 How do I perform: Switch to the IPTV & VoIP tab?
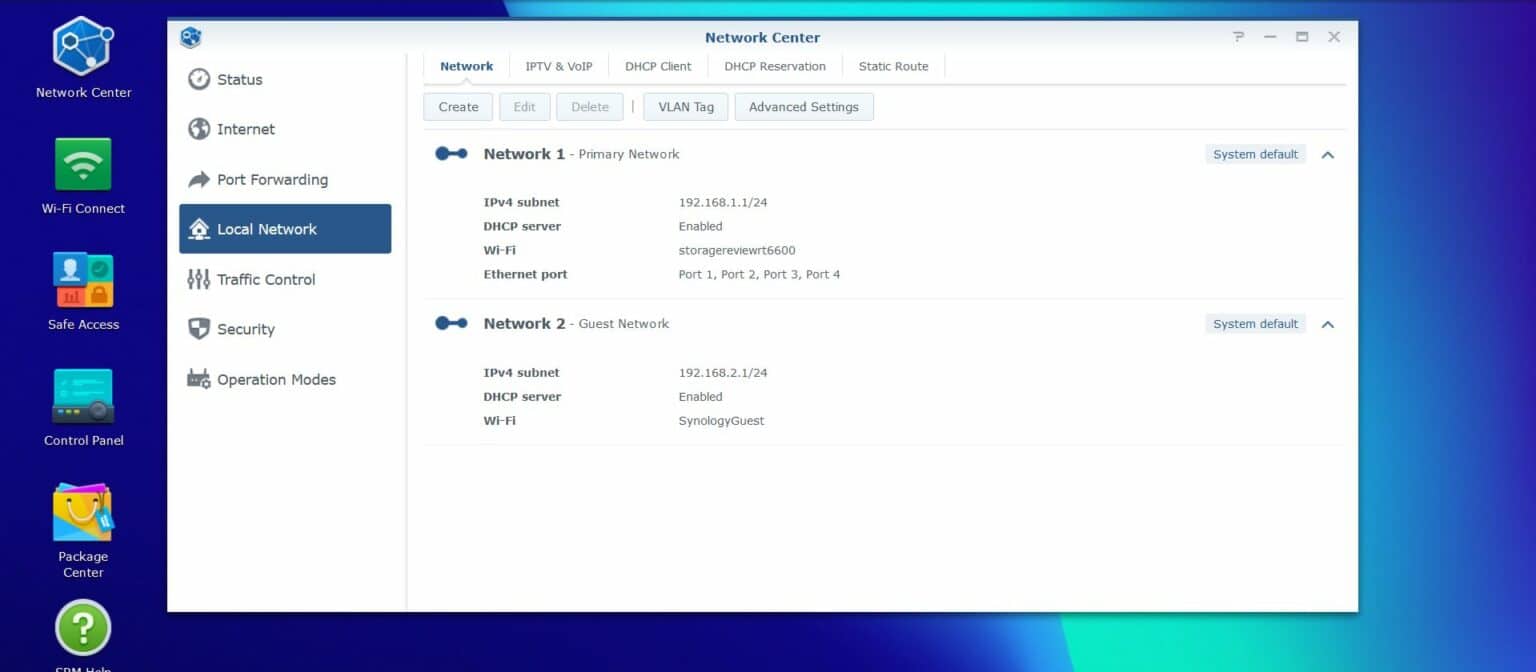[559, 67]
